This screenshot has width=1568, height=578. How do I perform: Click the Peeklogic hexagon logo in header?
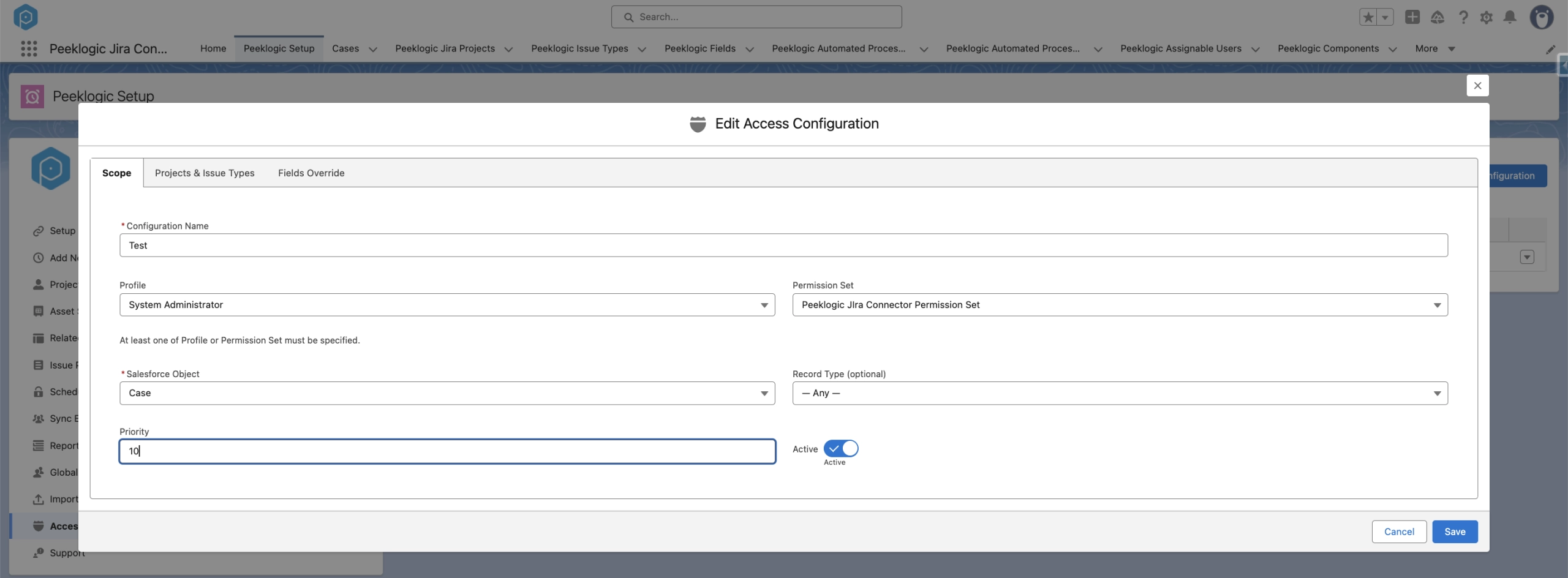pos(26,17)
